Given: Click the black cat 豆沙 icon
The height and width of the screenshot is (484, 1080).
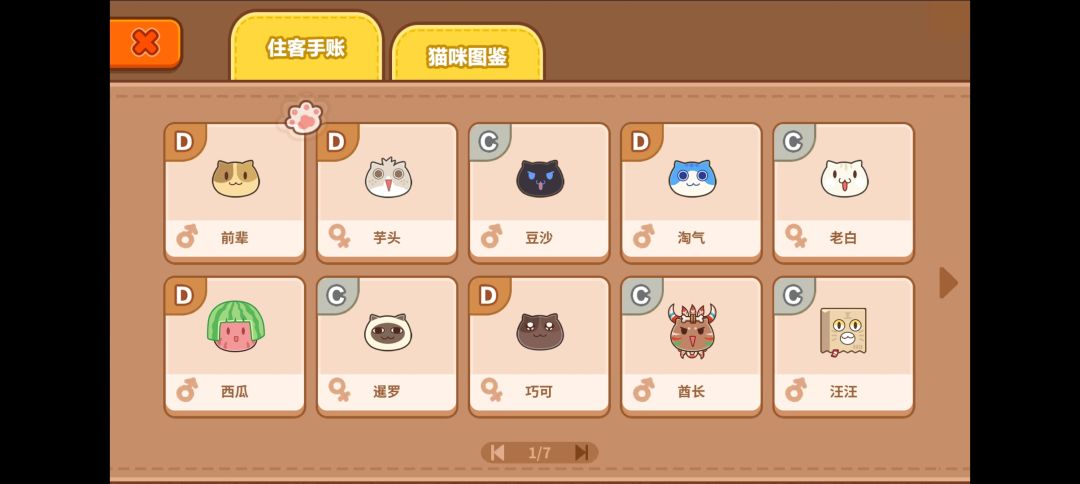Looking at the screenshot, I should click(x=540, y=179).
